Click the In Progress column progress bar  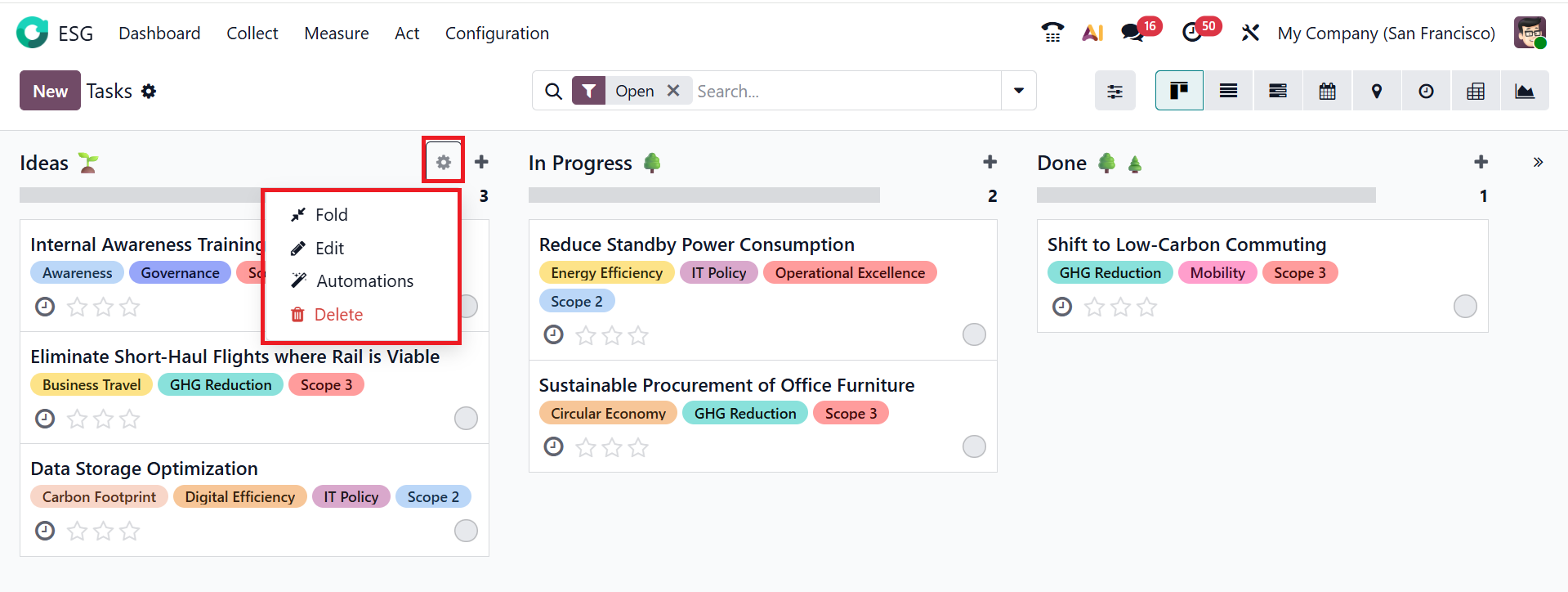704,195
